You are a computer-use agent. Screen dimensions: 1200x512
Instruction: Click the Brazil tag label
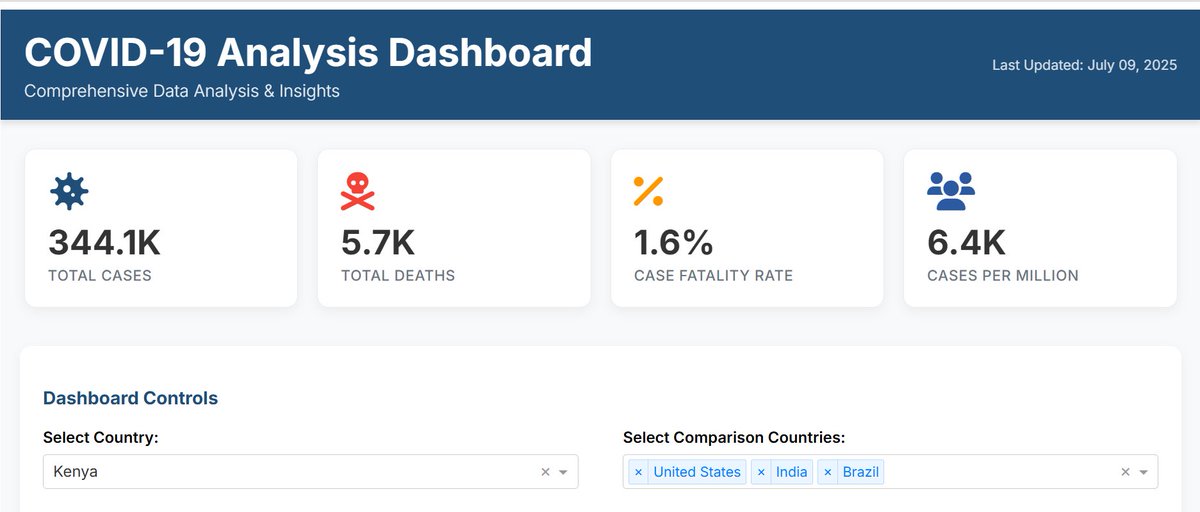(860, 472)
